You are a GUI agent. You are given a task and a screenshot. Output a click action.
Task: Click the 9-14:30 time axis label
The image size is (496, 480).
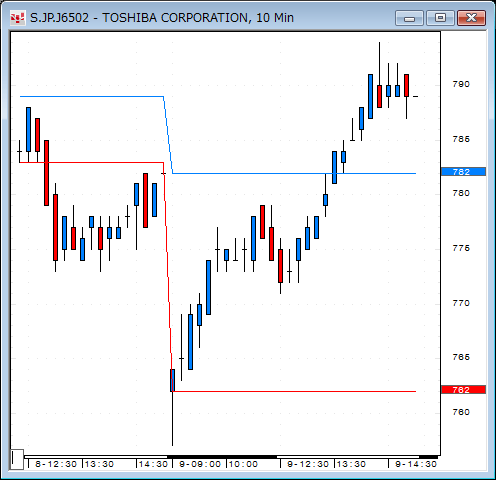(x=416, y=464)
